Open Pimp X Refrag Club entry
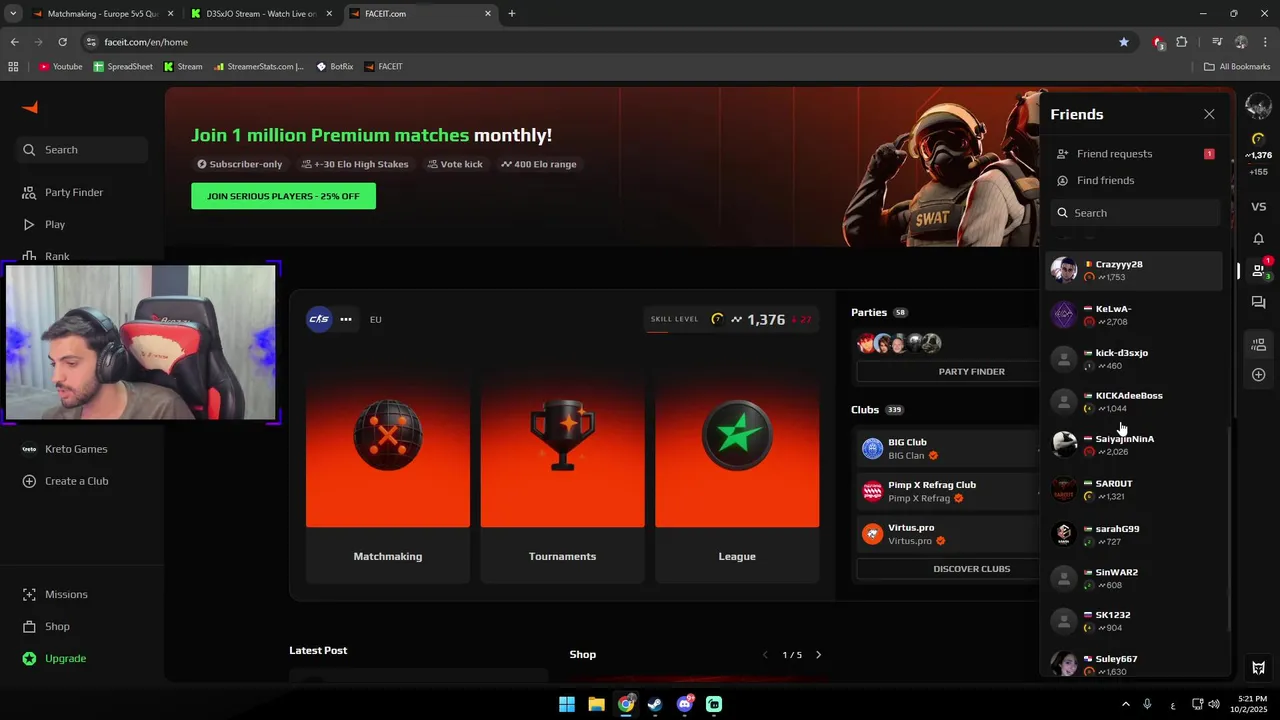1280x720 pixels. [x=948, y=492]
